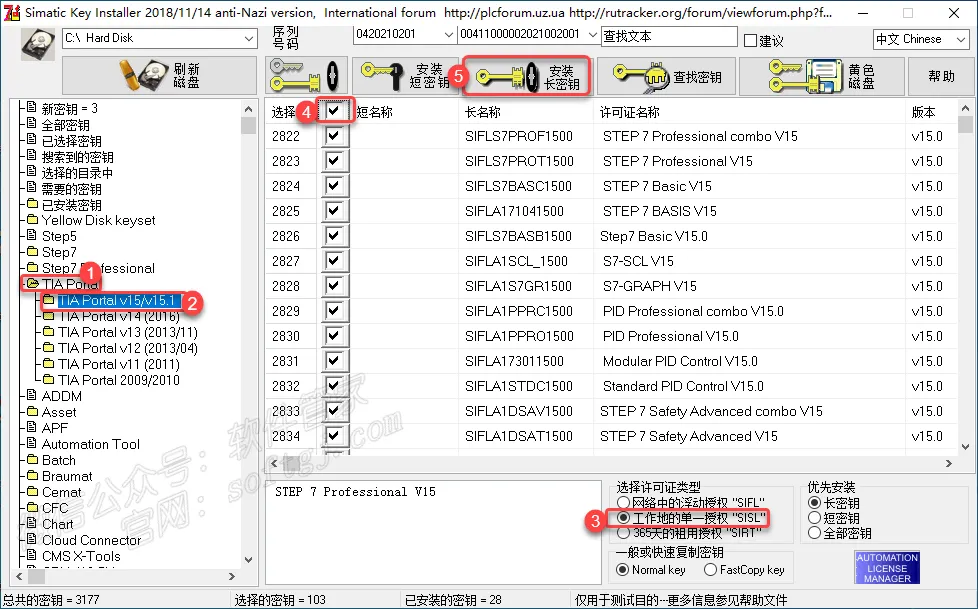Click the install all keys button
The width and height of the screenshot is (978, 609).
point(305,76)
